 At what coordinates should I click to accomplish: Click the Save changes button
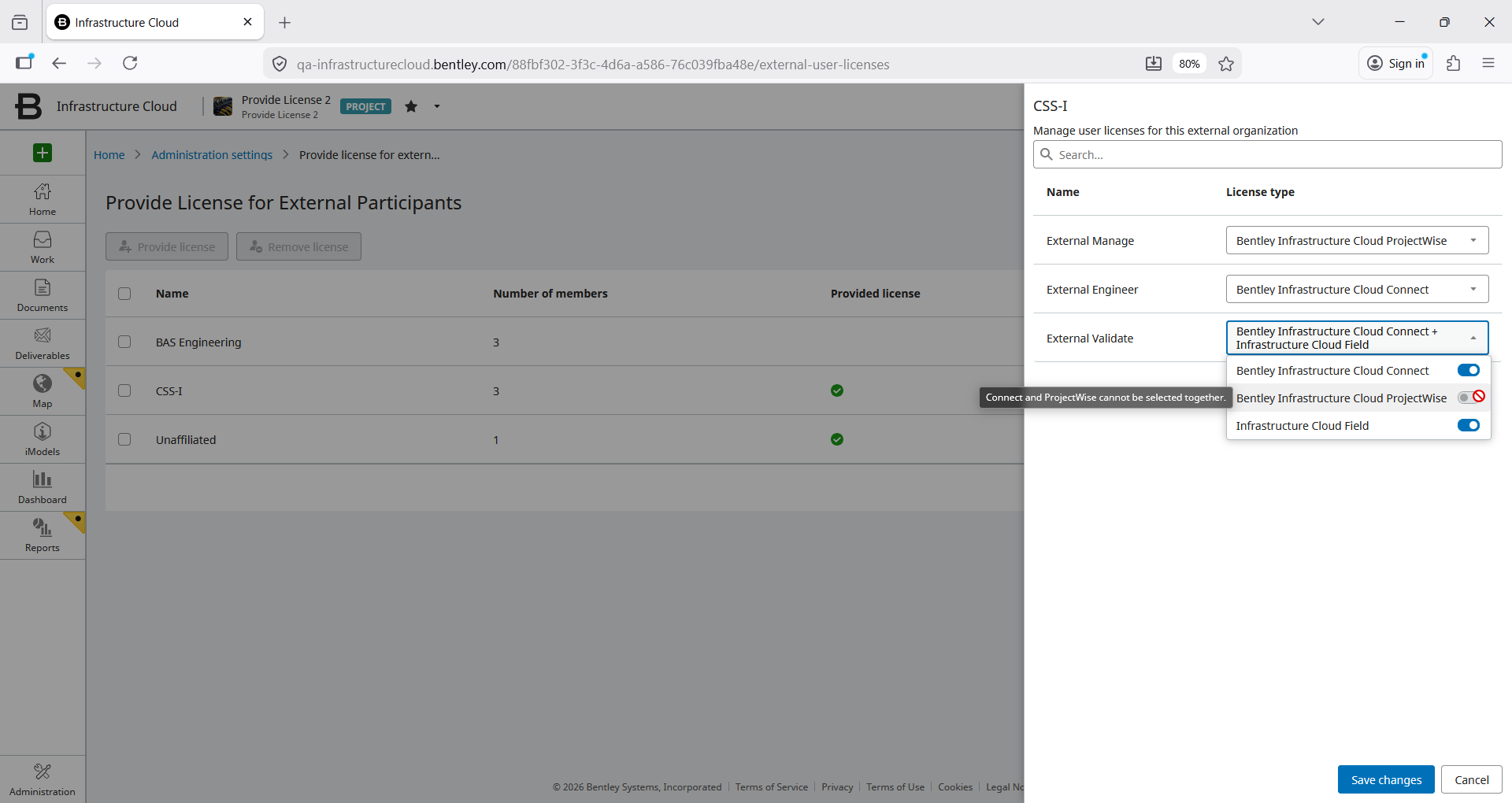coord(1385,779)
